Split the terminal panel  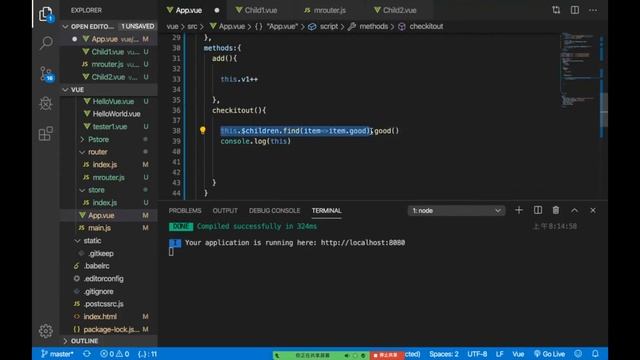click(x=538, y=210)
